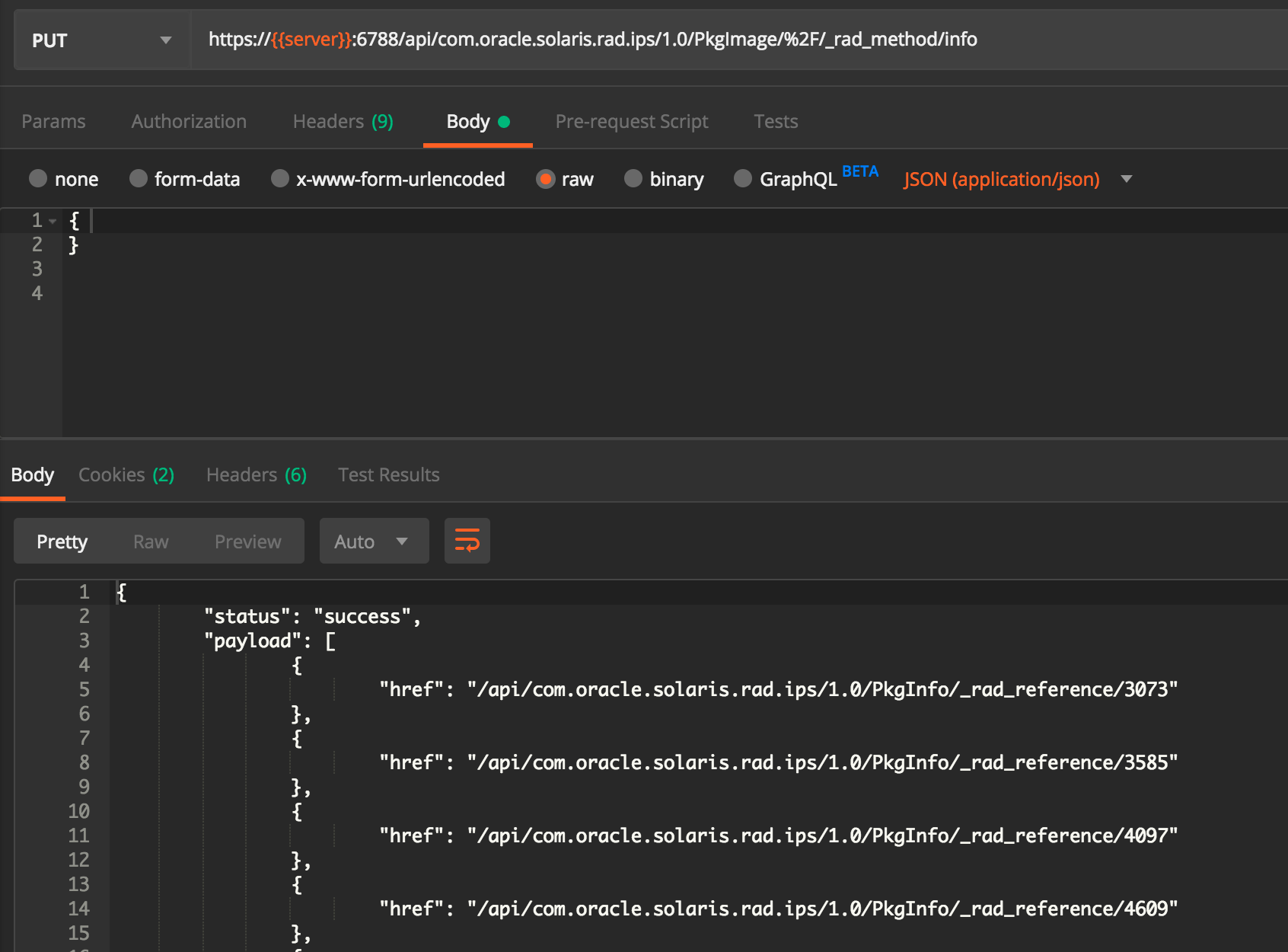Choose the binary body radio option

[633, 179]
